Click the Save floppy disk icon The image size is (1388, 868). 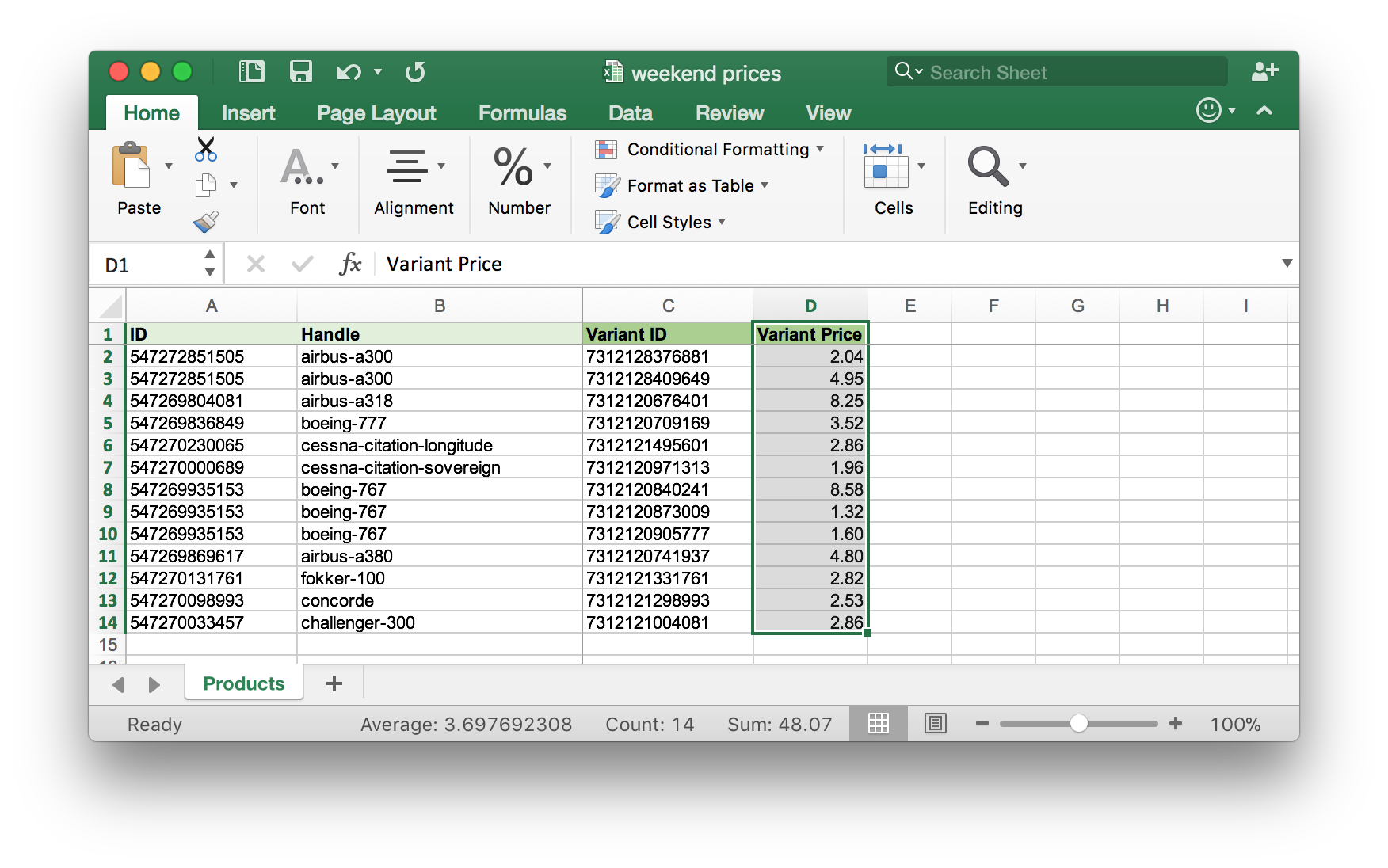(300, 72)
